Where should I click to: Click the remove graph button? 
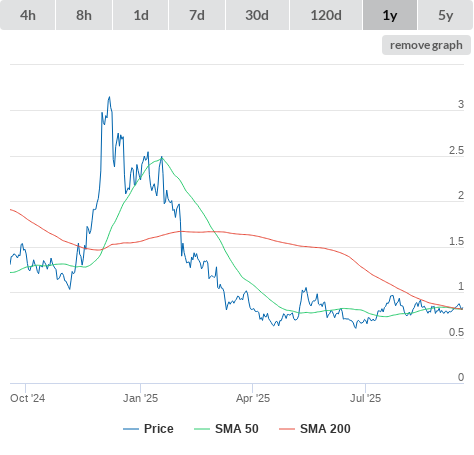(x=426, y=45)
